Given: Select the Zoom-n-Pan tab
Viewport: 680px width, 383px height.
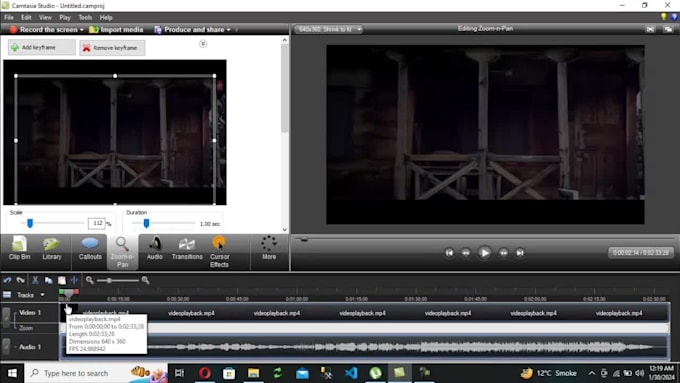Looking at the screenshot, I should tap(122, 252).
